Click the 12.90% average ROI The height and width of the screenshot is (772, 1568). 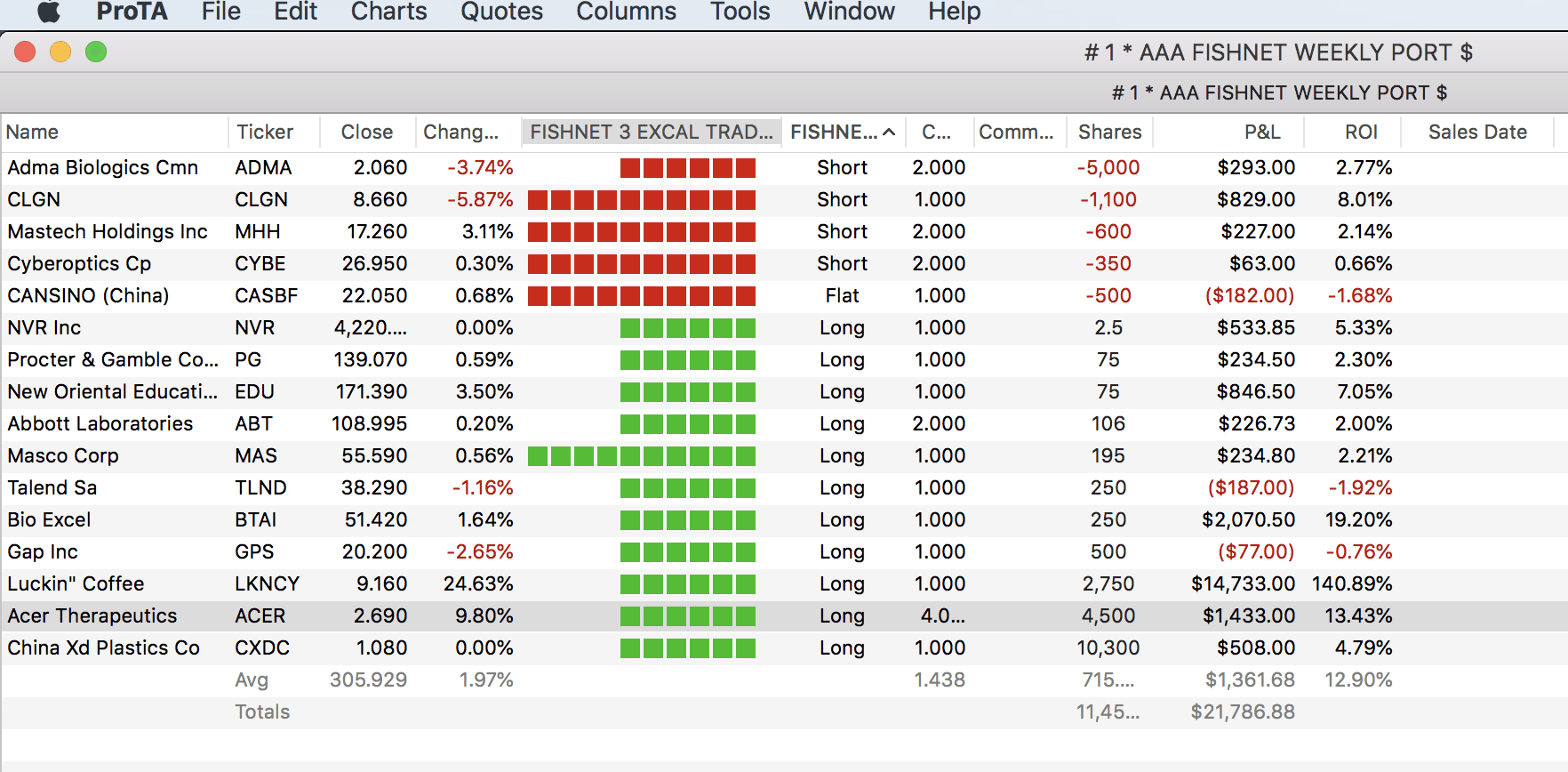[1358, 680]
